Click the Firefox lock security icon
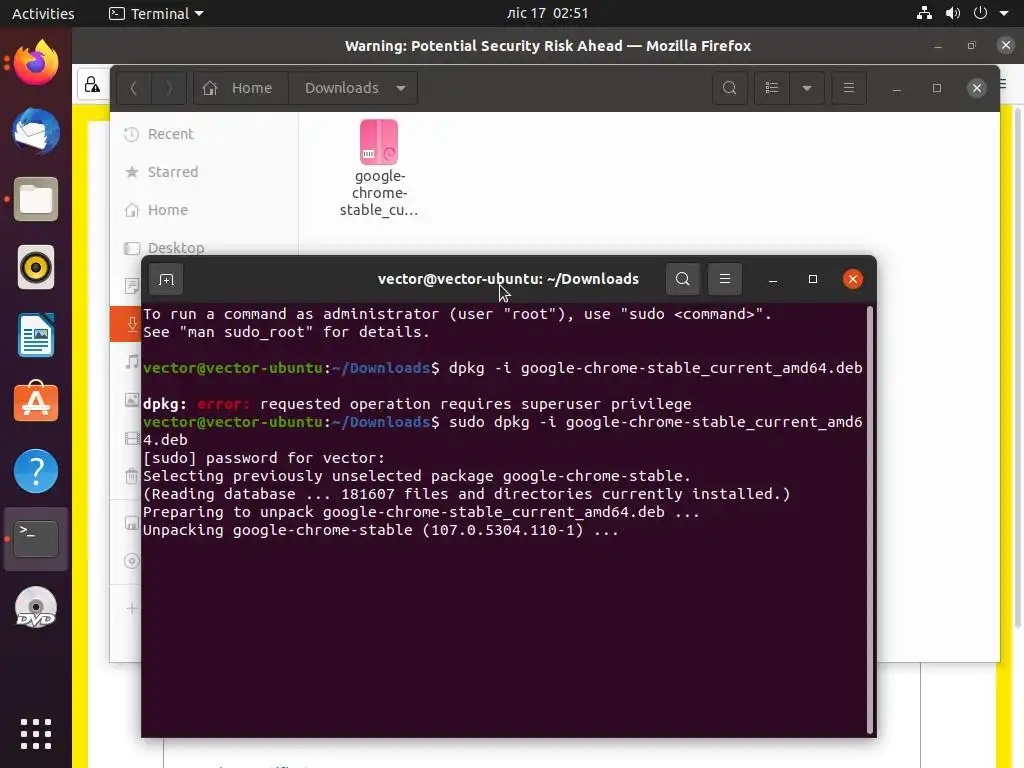 tap(92, 85)
